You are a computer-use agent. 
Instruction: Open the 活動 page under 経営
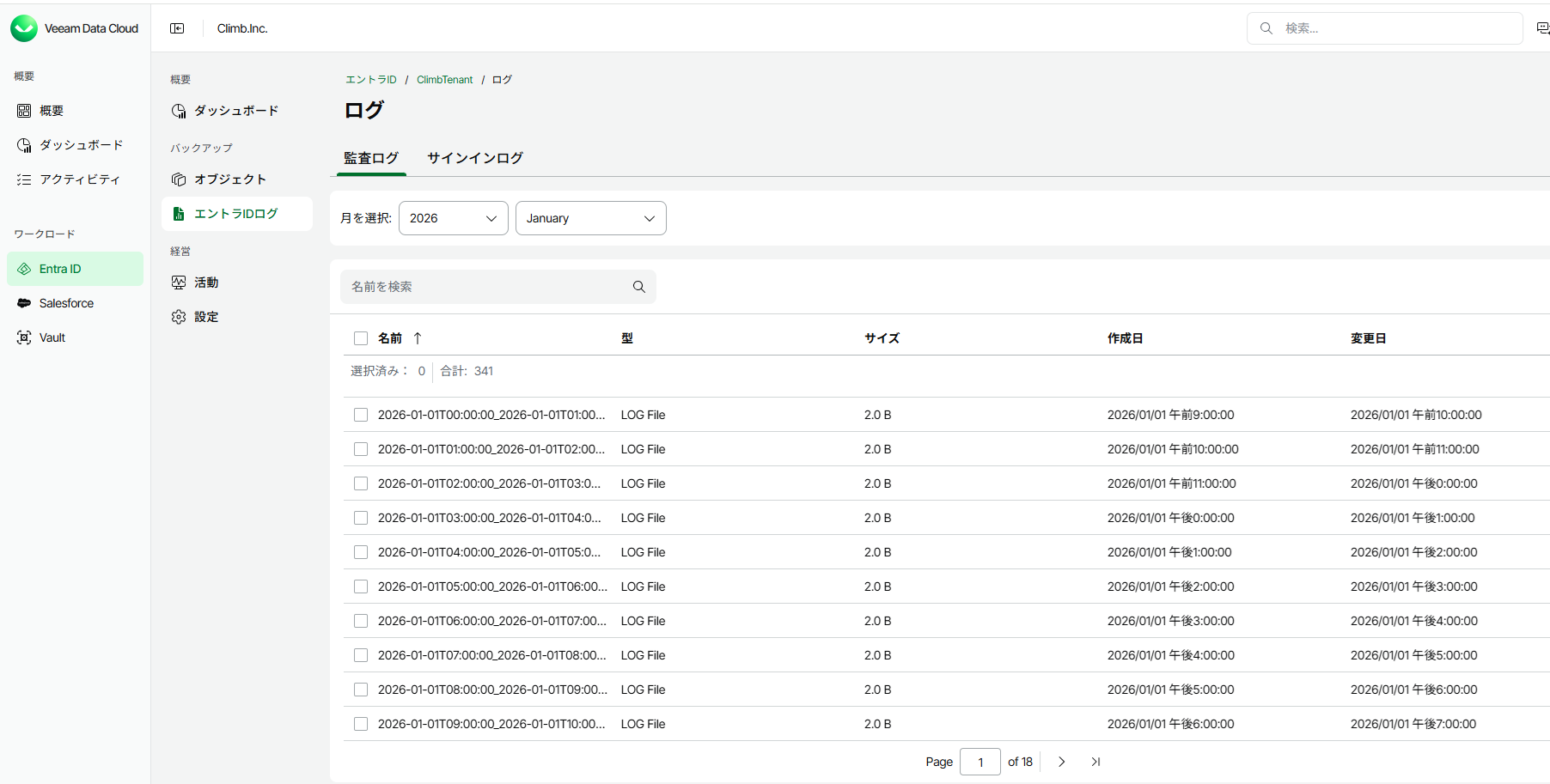tap(206, 282)
